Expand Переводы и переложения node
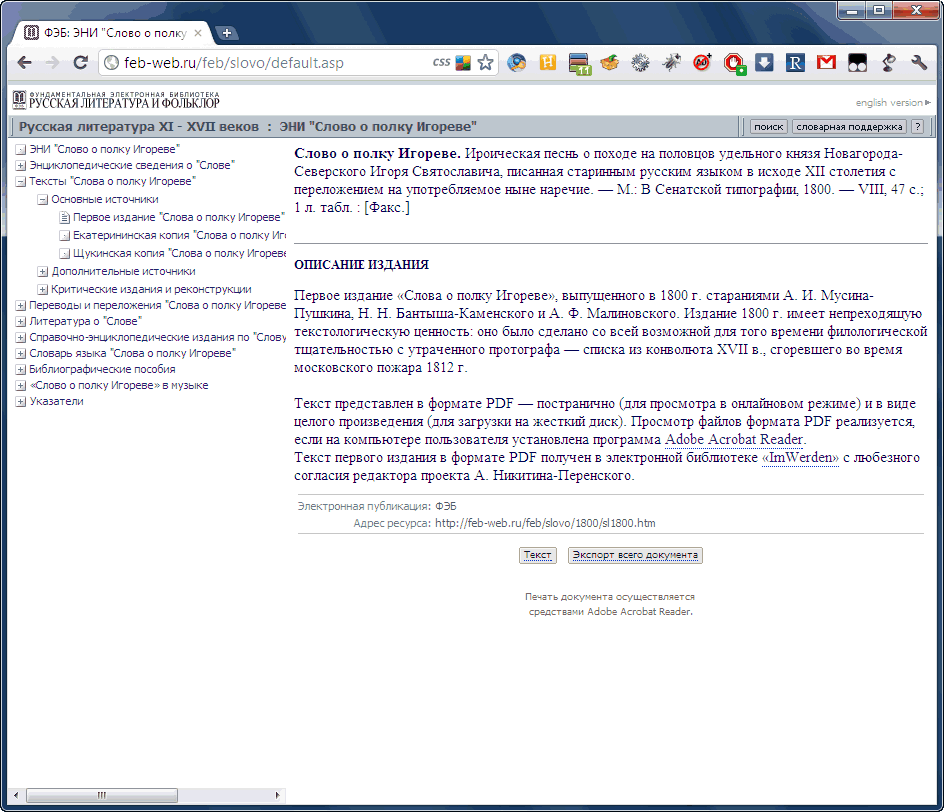944x812 pixels. point(20,306)
